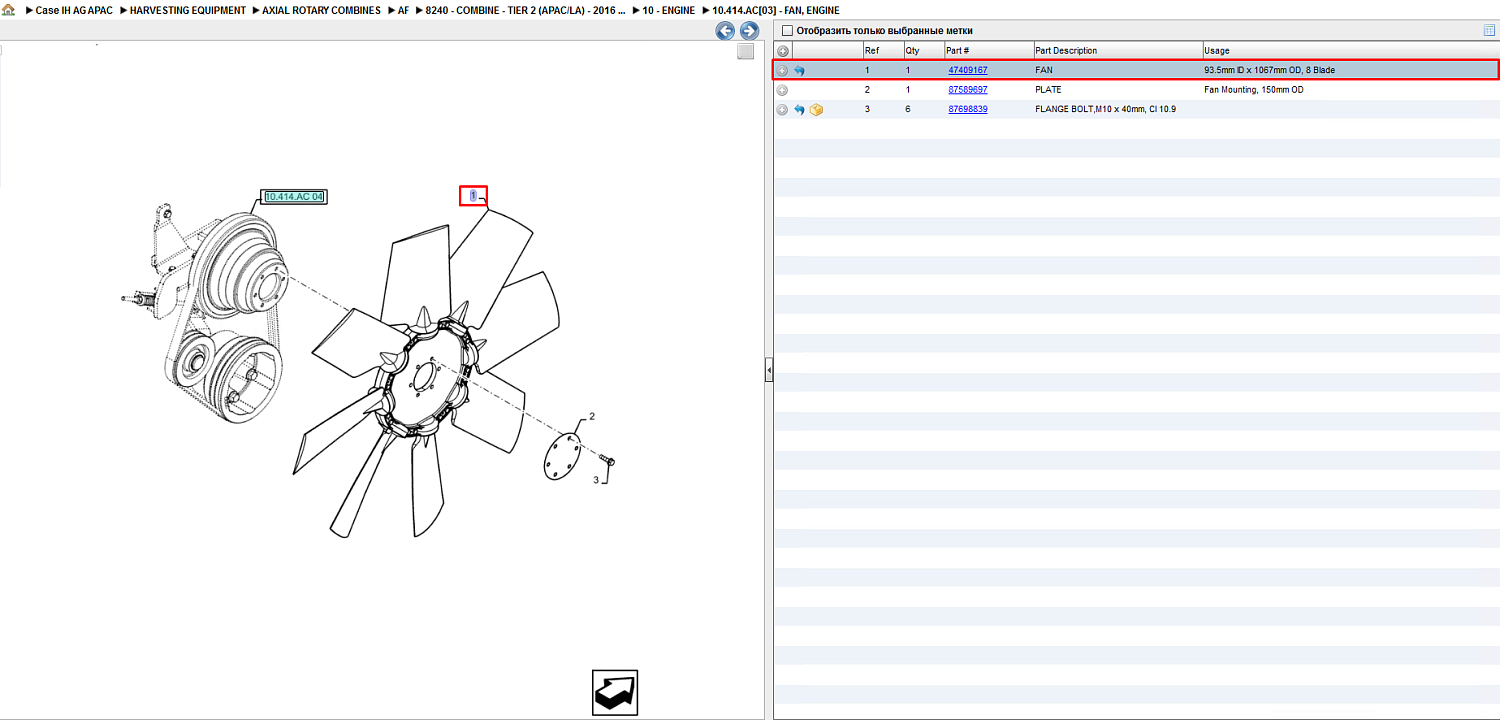Click the package box icon in FLANGE BOLT row
1500x720 pixels.
(816, 109)
